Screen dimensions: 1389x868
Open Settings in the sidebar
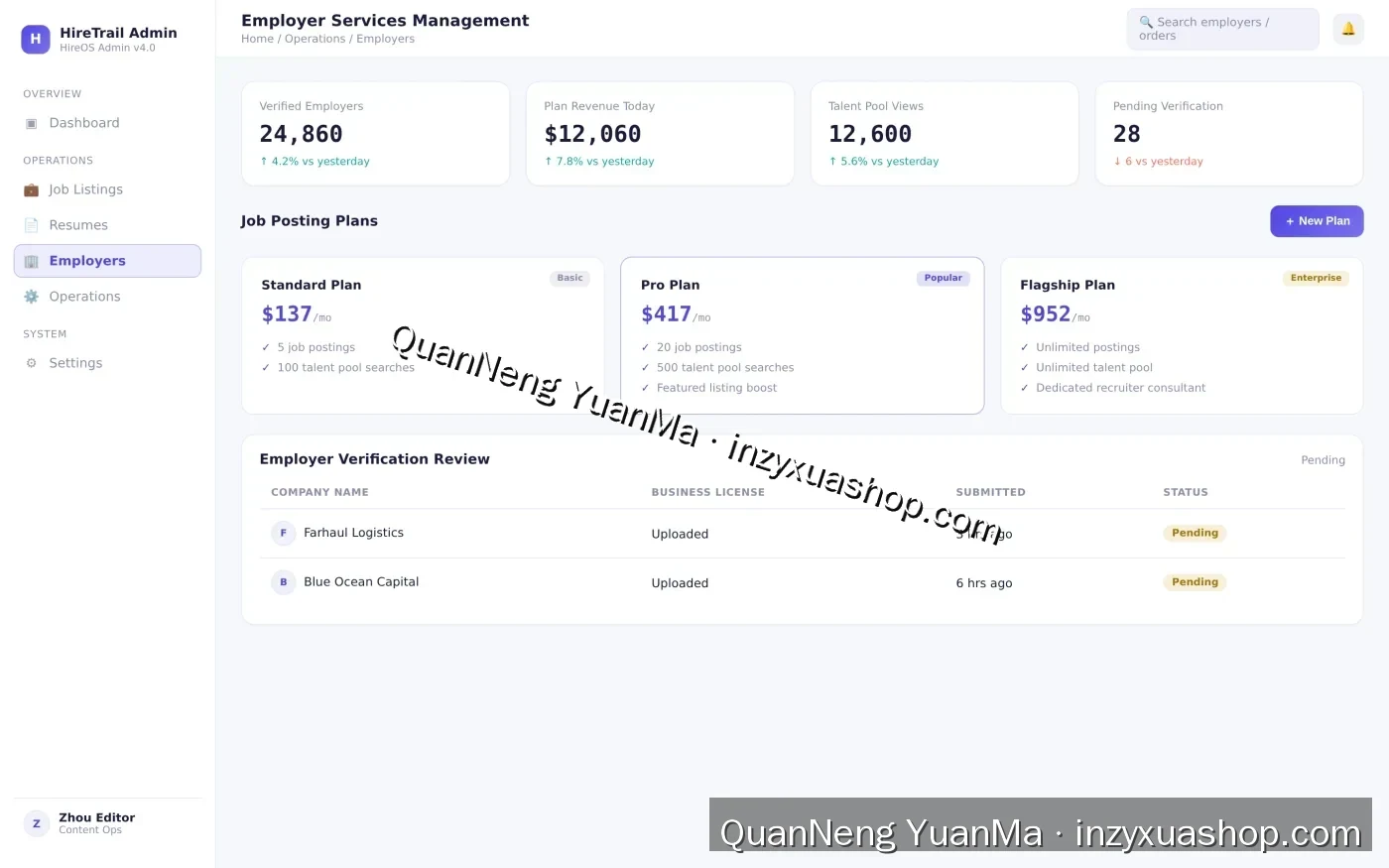(x=107, y=363)
